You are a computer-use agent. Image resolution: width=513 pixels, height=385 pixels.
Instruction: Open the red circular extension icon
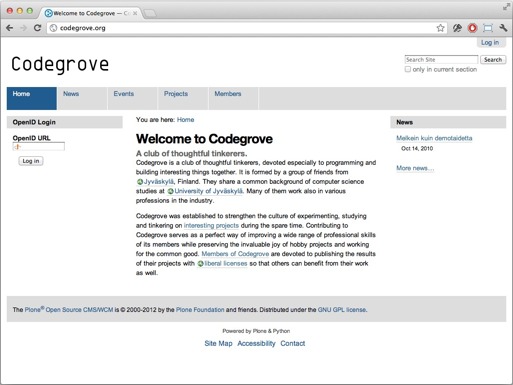[x=472, y=28]
